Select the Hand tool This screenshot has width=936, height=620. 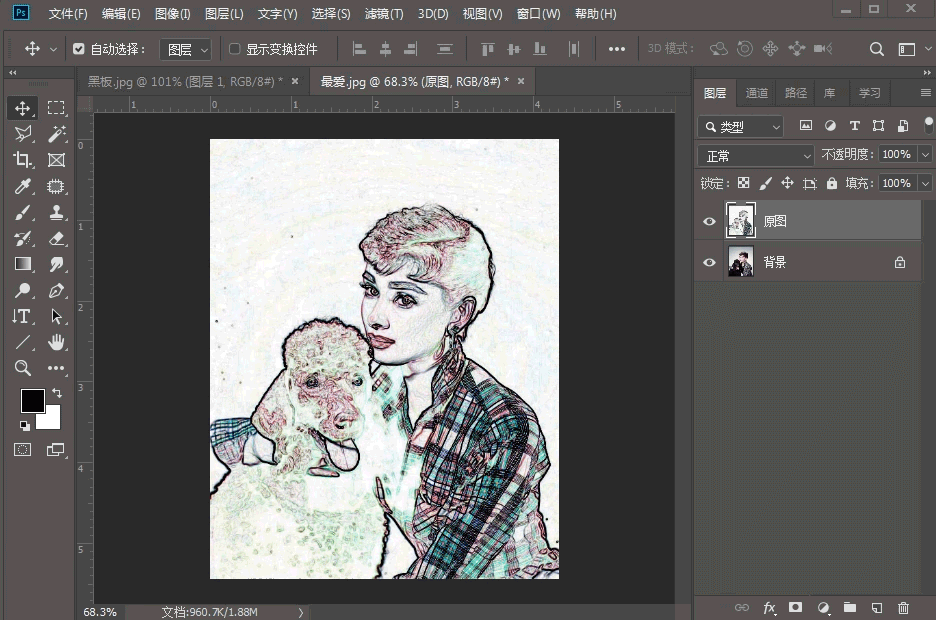coord(56,342)
